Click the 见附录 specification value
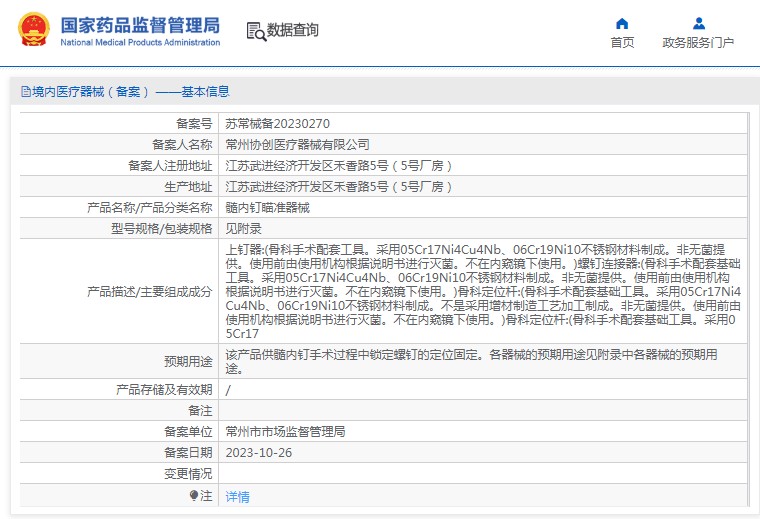 pyautogui.click(x=243, y=229)
